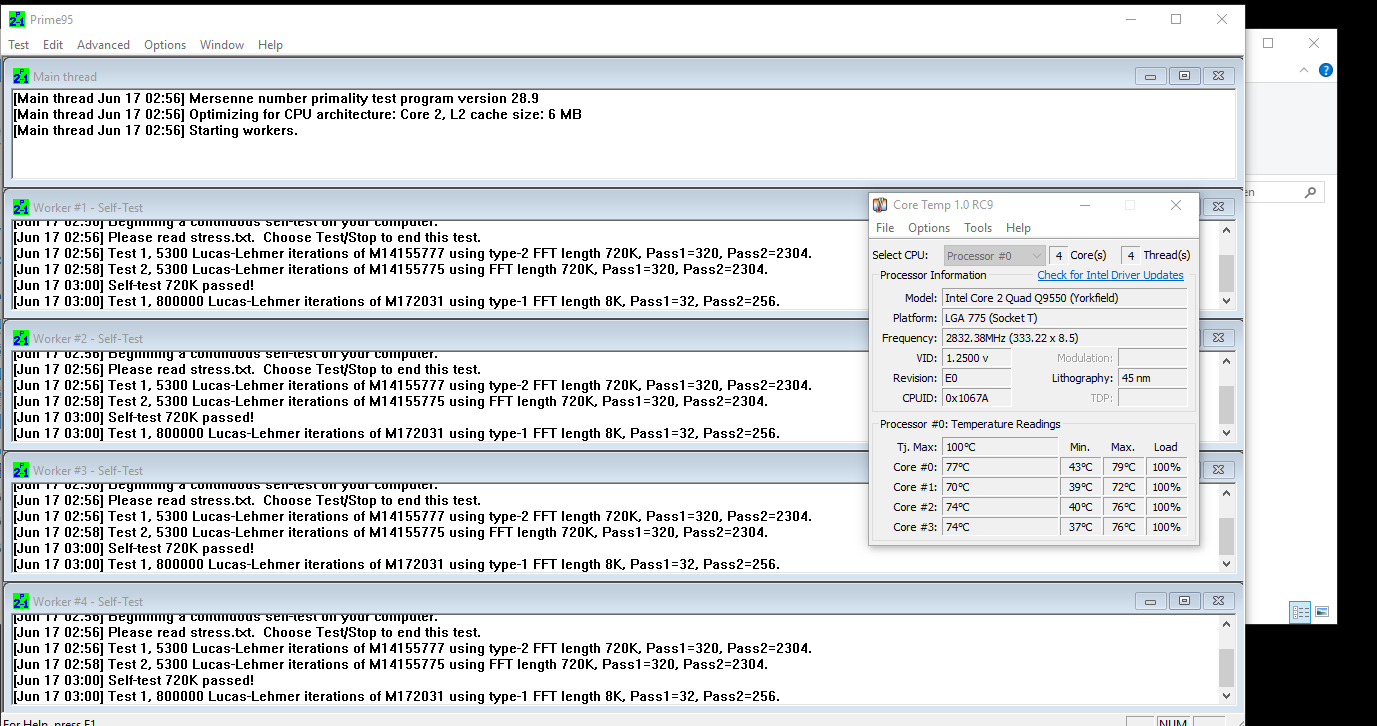Close the Worker #1 child window
The height and width of the screenshot is (726, 1377).
1218,207
